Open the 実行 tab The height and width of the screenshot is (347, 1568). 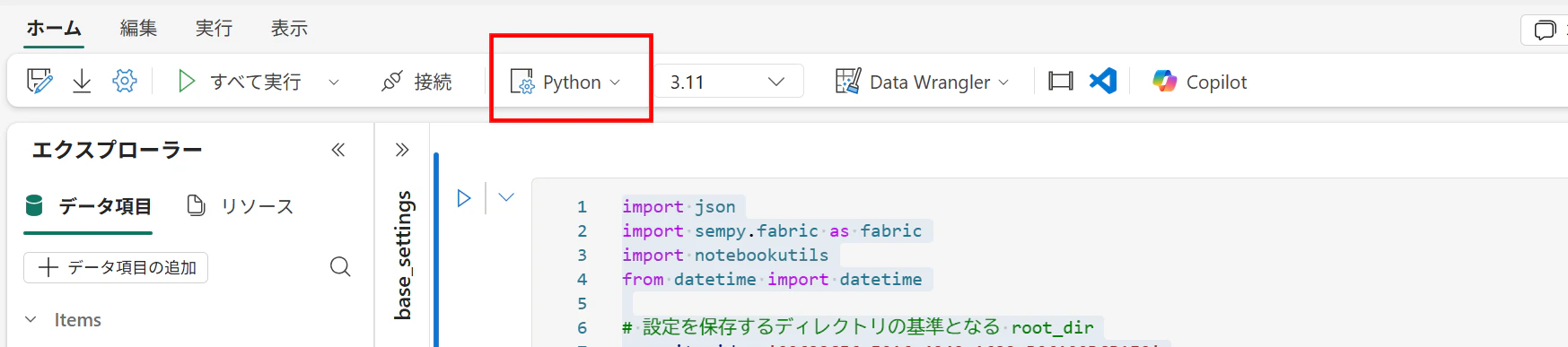[215, 29]
